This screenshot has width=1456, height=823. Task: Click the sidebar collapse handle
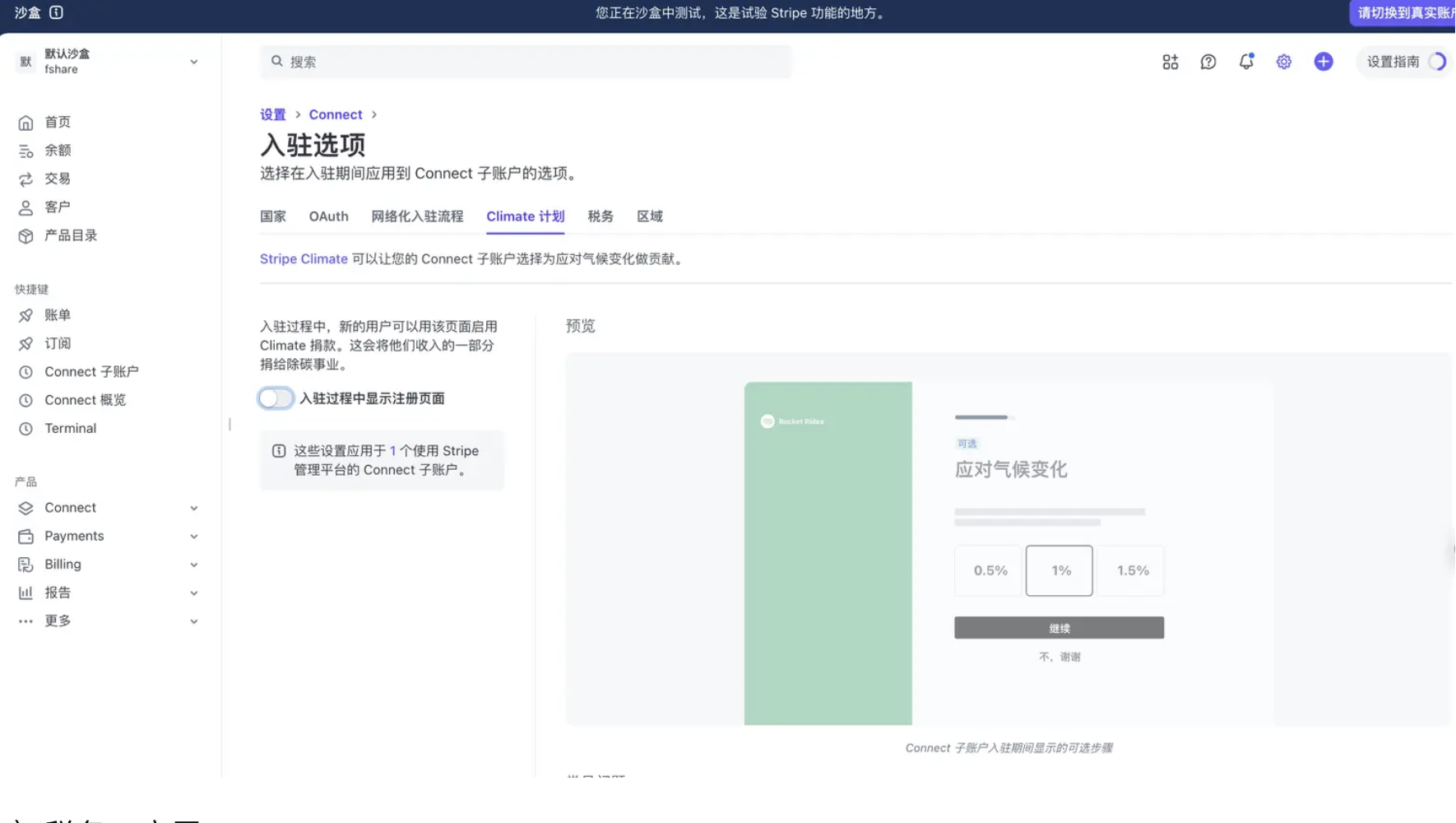(x=230, y=424)
